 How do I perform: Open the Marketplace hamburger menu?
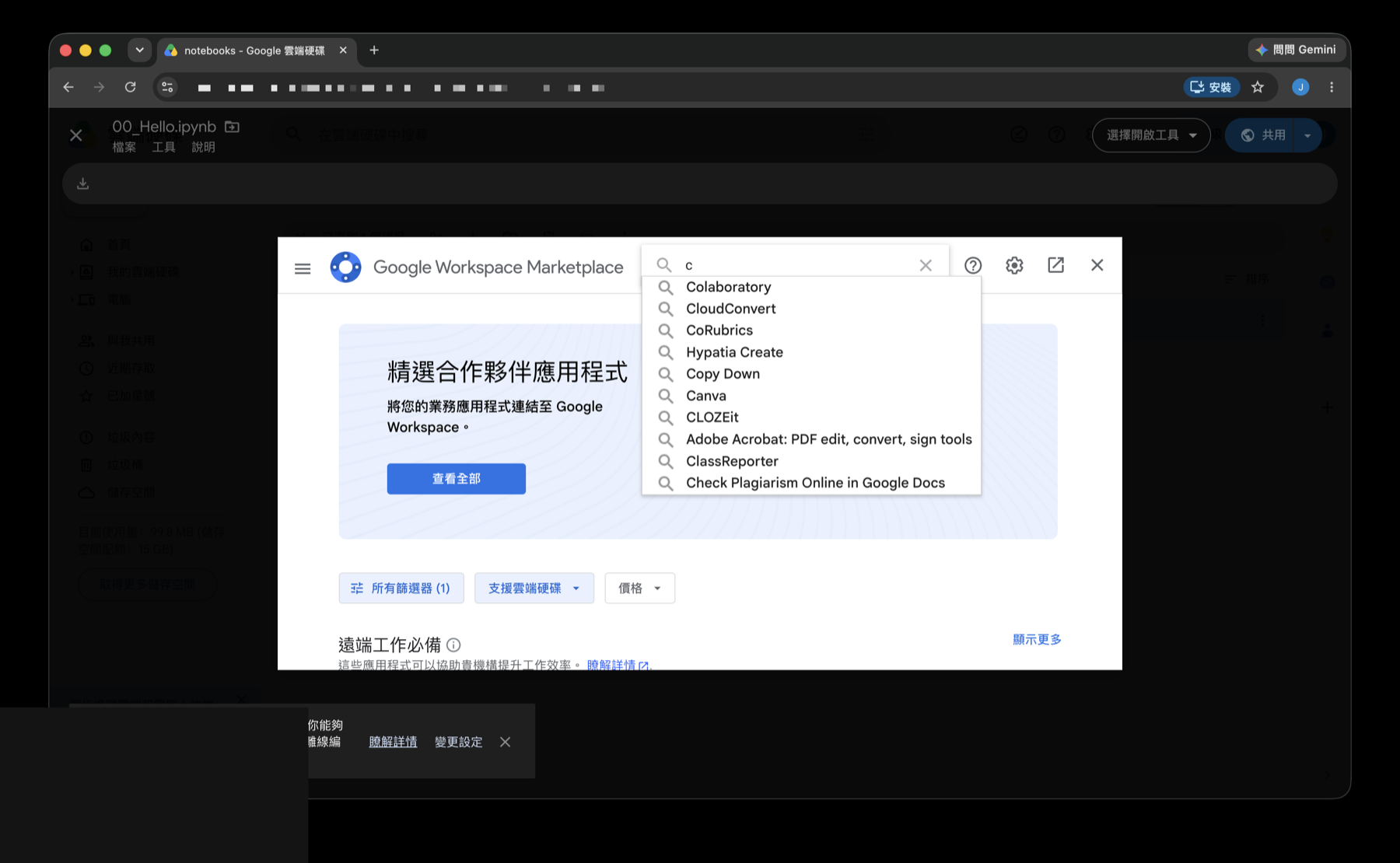pyautogui.click(x=303, y=268)
